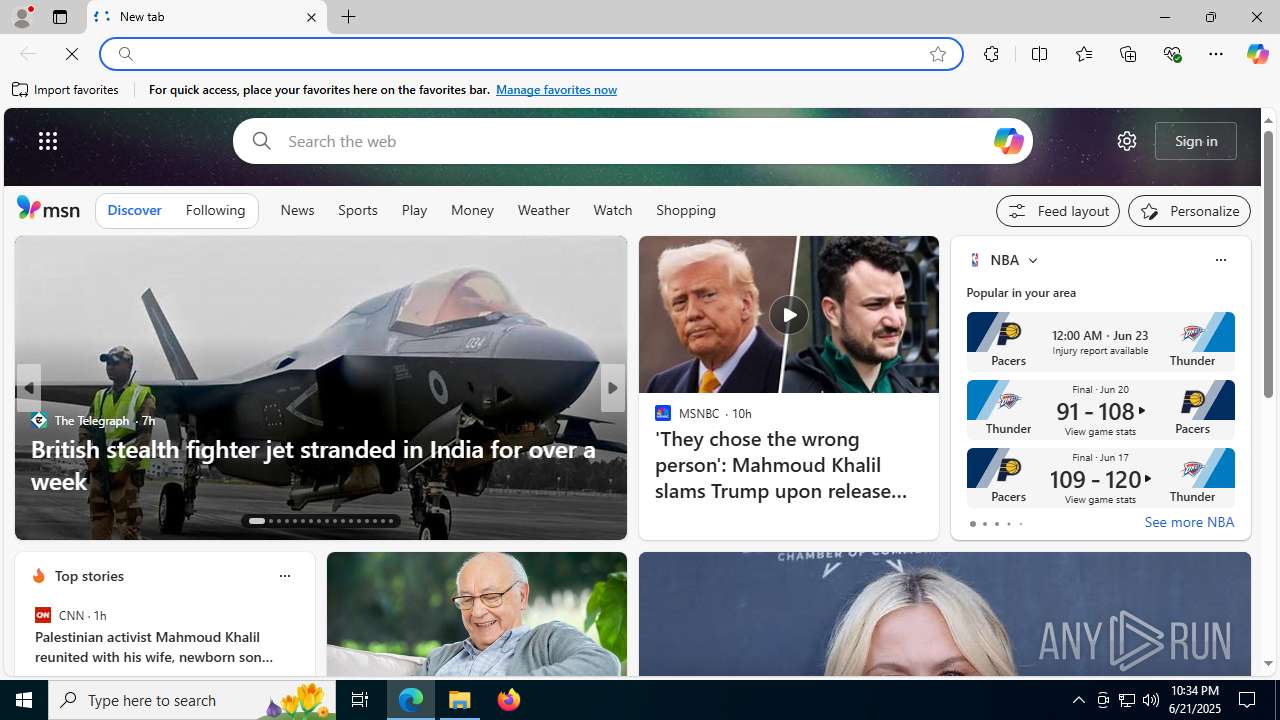
Task: Open the Sports menu item
Action: [x=357, y=210]
